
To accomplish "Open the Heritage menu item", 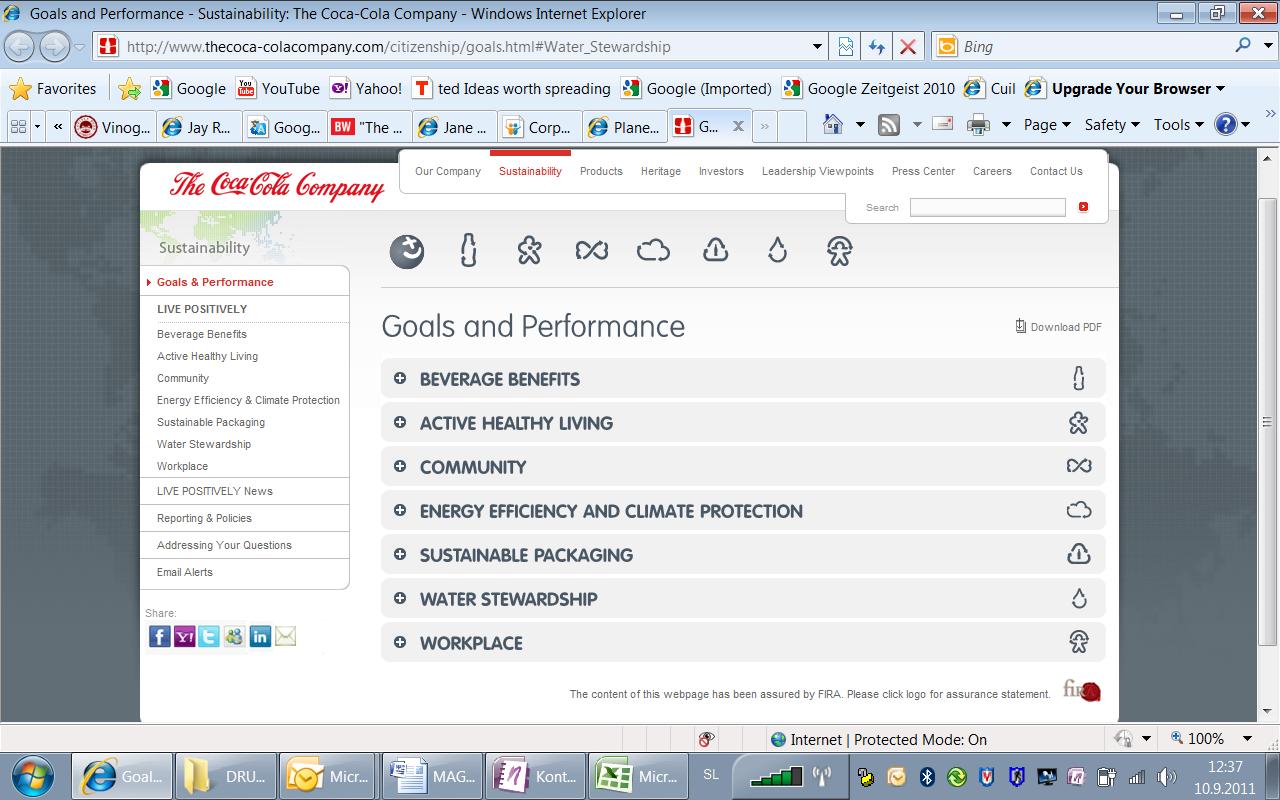I will 661,171.
